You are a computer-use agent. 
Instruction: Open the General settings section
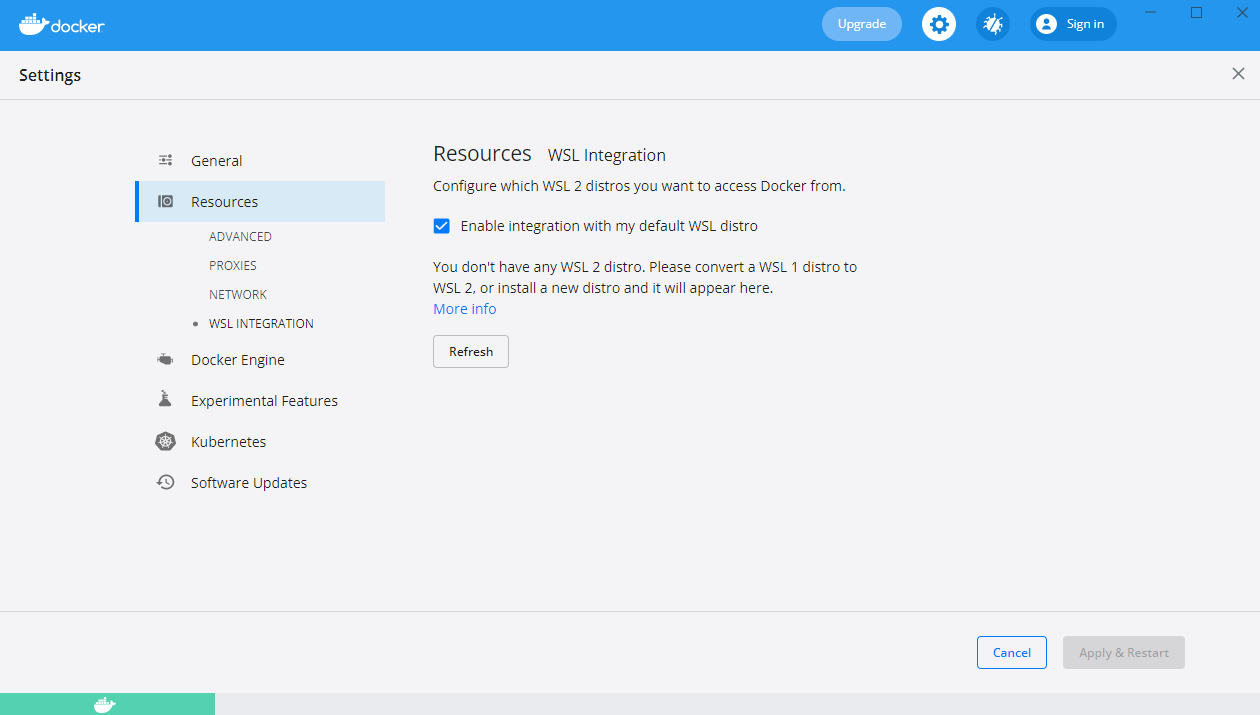[x=260, y=160]
